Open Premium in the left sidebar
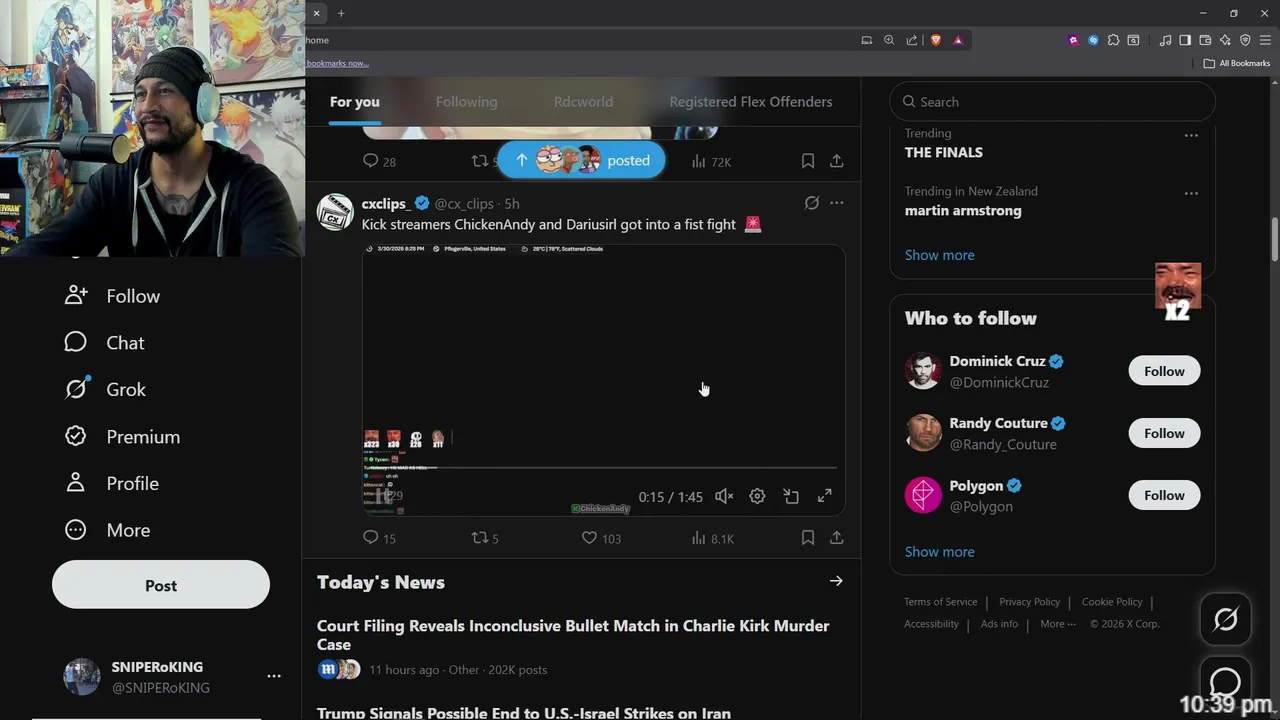This screenshot has width=1280, height=720. (x=122, y=437)
